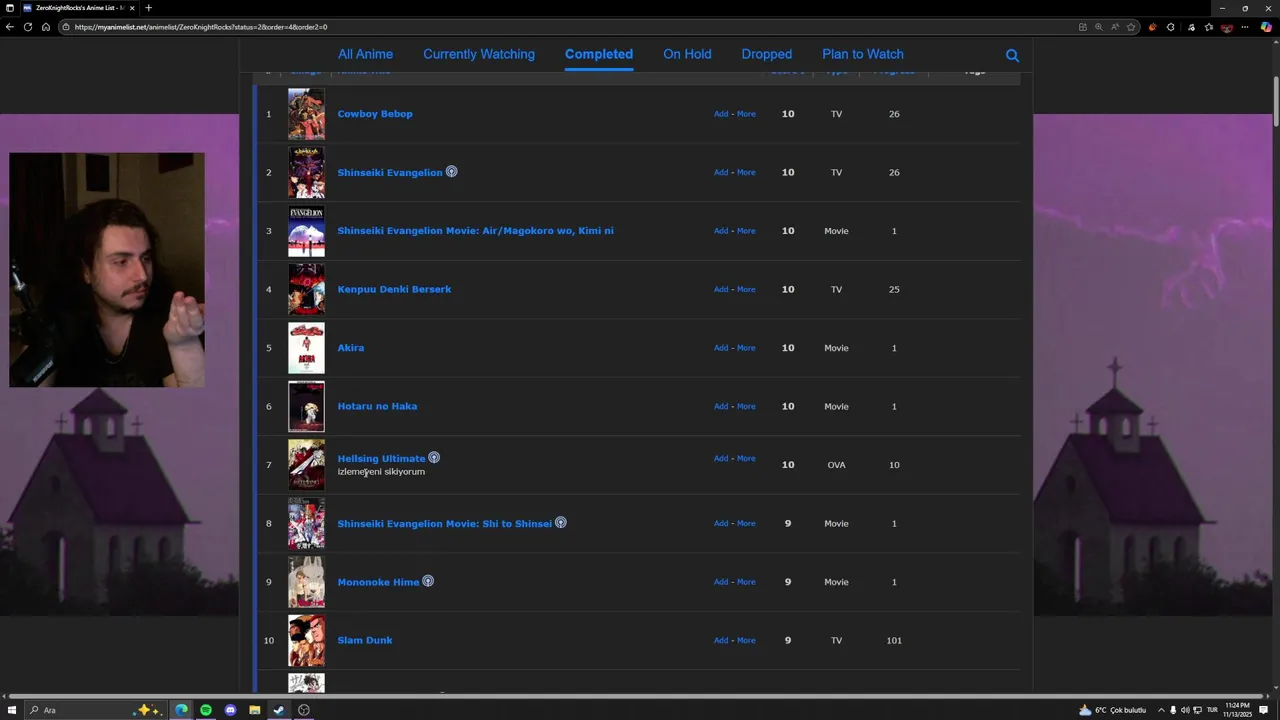Open a new browser tab with the plus button
This screenshot has width=1280, height=720.
click(x=148, y=8)
